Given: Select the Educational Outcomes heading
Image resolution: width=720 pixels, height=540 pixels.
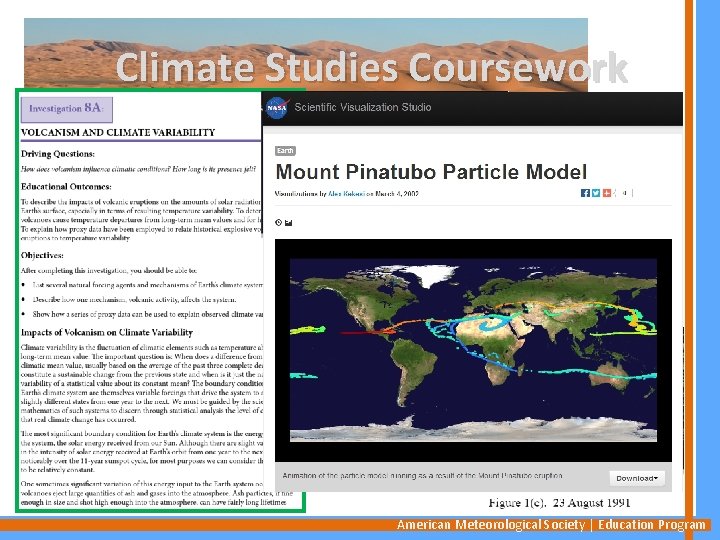Looking at the screenshot, I should click(66, 186).
